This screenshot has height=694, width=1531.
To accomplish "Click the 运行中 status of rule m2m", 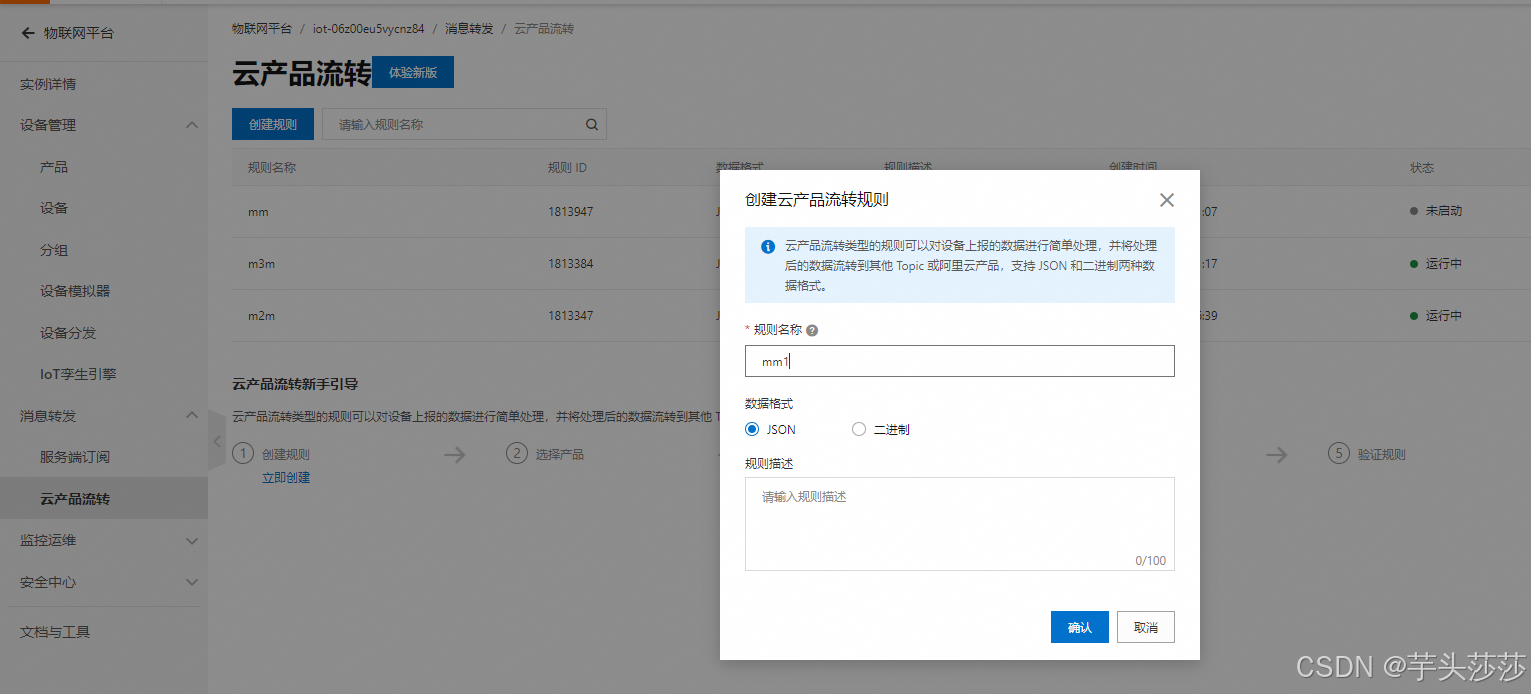I will tap(1436, 316).
